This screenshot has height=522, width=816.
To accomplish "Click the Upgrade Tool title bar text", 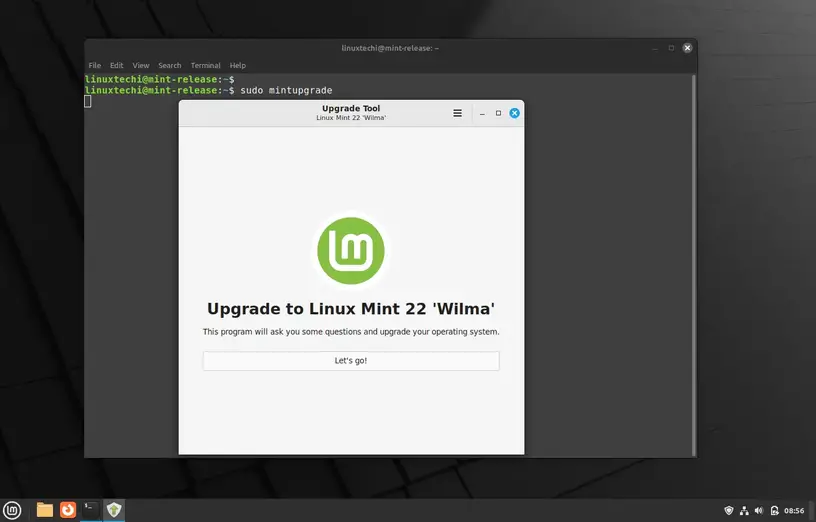I will point(351,108).
